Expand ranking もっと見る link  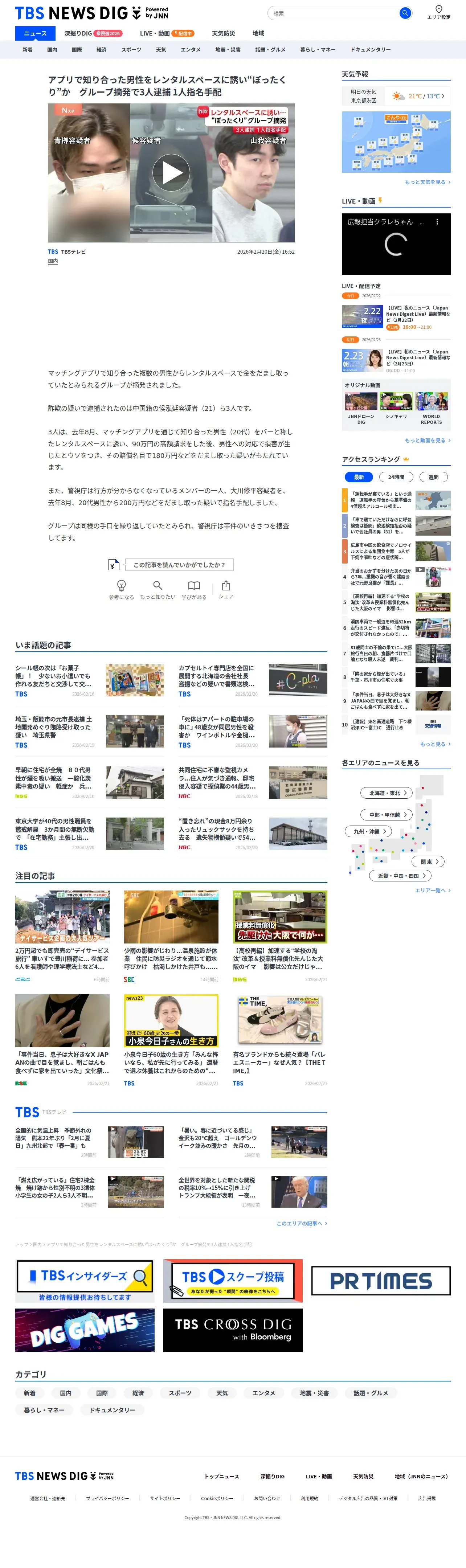[x=435, y=744]
